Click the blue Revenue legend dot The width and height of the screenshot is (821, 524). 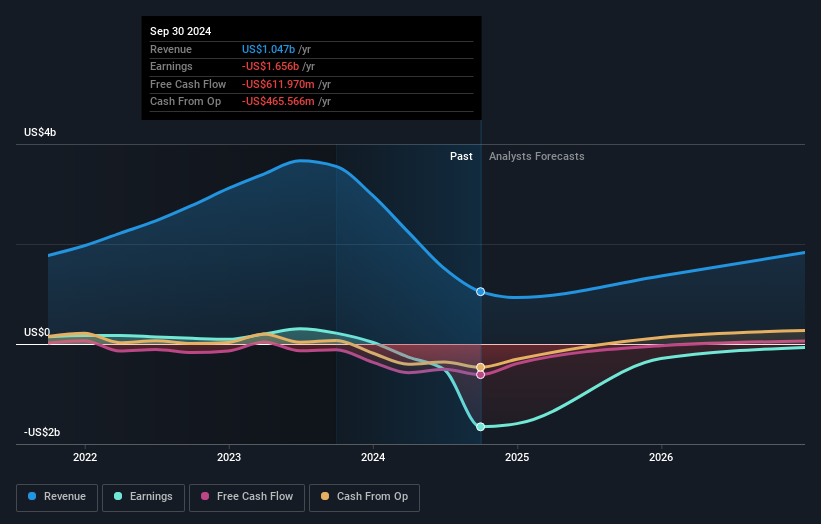pyautogui.click(x=32, y=496)
